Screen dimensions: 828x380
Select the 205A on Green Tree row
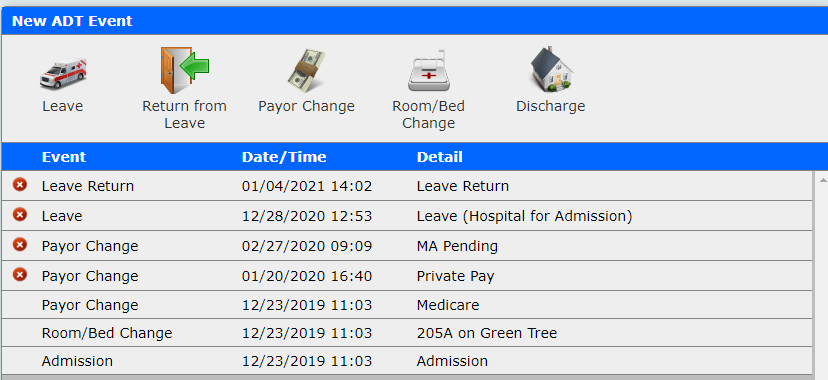(407, 333)
